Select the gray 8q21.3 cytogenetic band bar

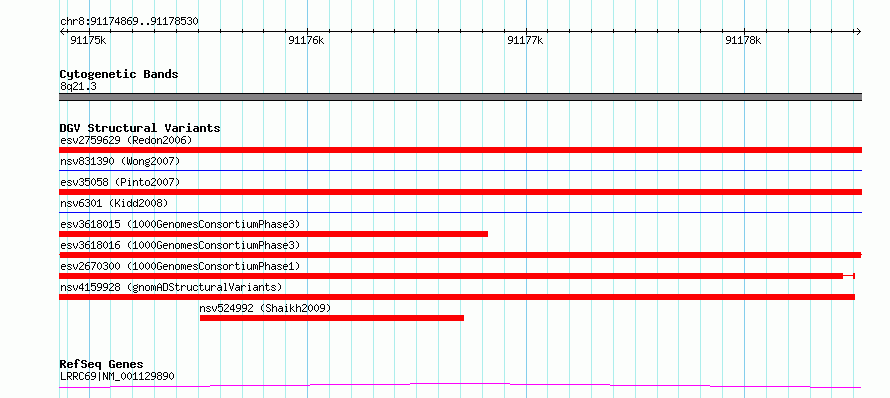(460, 97)
